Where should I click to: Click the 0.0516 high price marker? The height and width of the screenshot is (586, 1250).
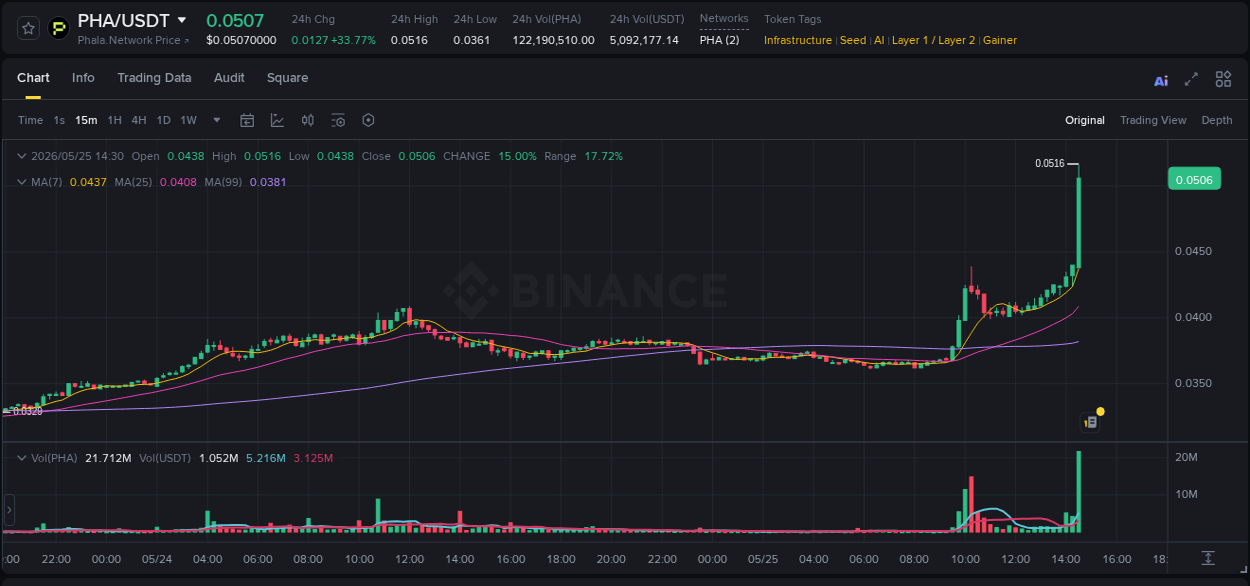[x=1049, y=163]
